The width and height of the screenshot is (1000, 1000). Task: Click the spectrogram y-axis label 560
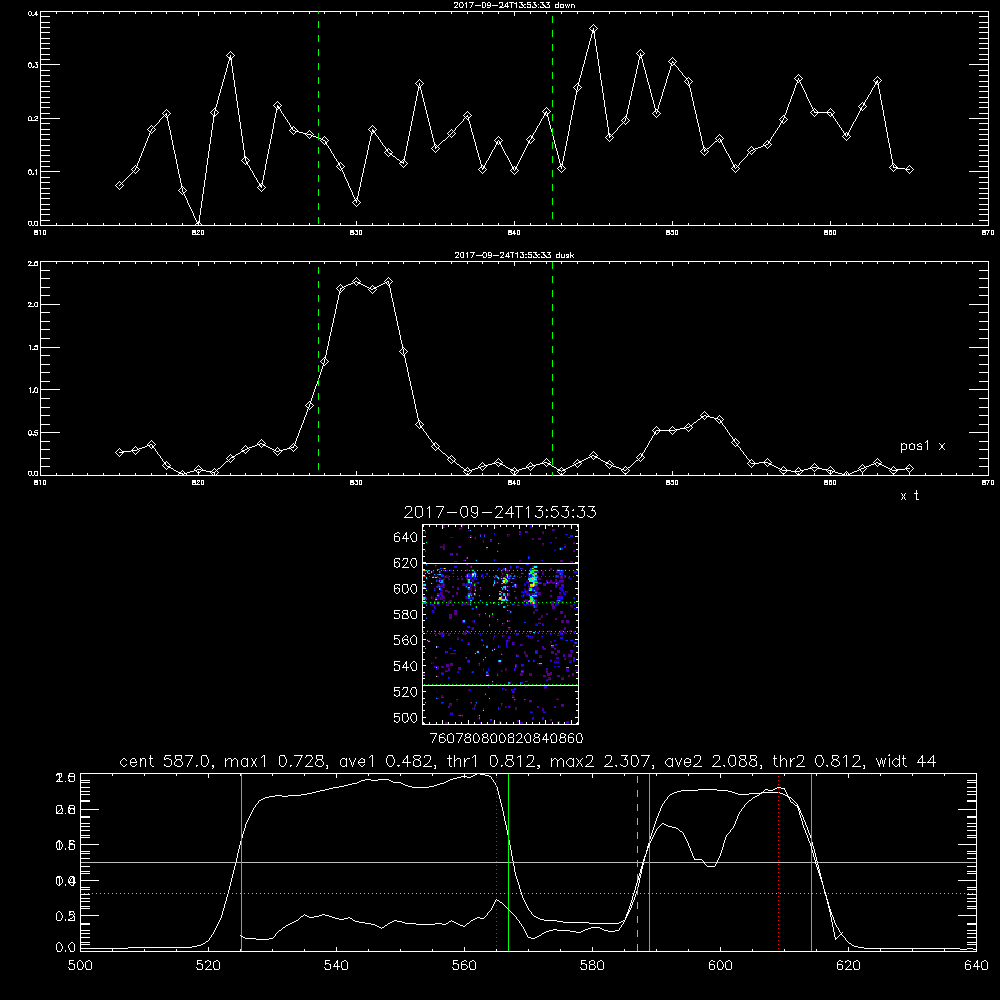406,640
